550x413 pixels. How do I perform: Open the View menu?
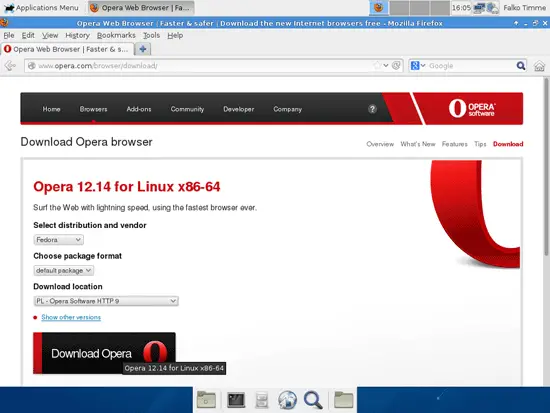pos(50,35)
